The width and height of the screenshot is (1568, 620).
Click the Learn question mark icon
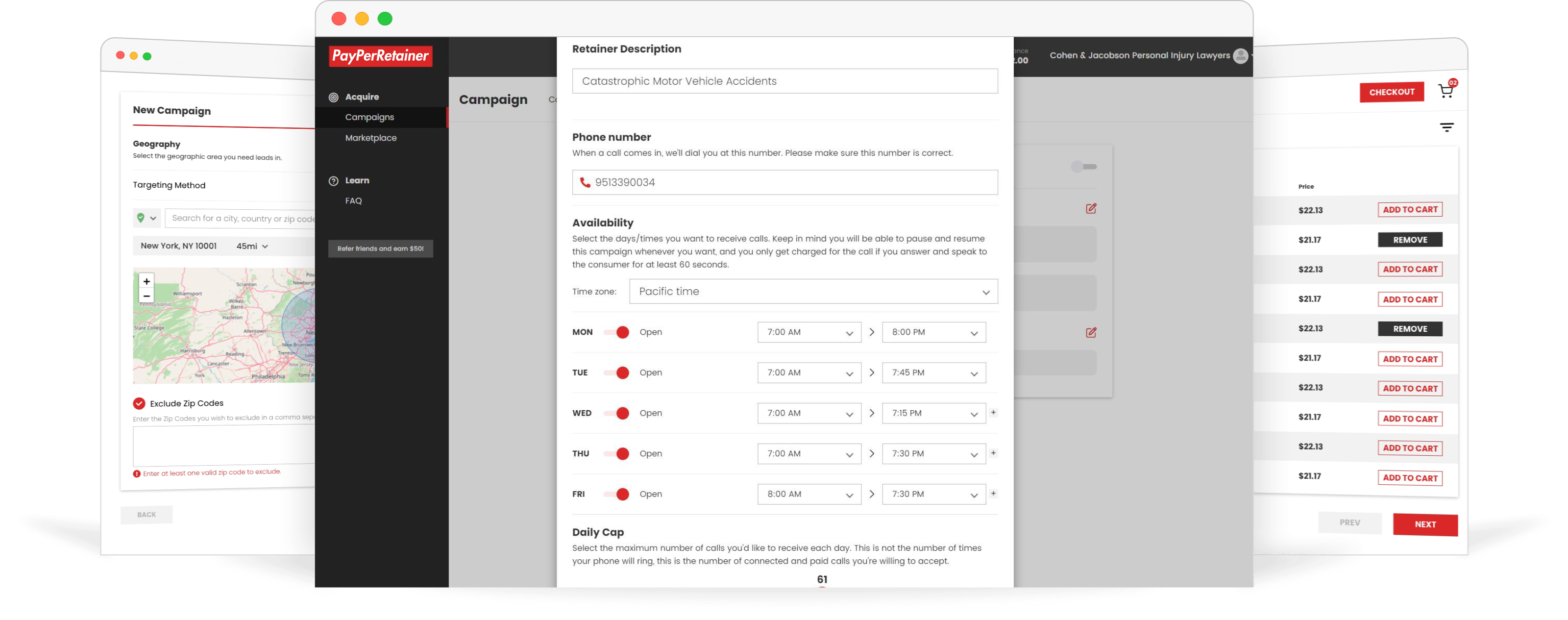point(334,181)
